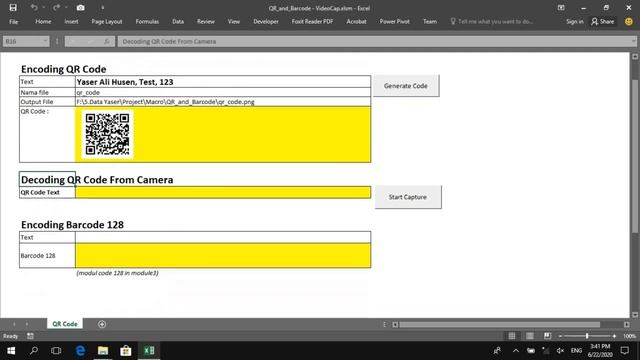Open the Foxit Reader PDF tab
The height and width of the screenshot is (360, 640).
coord(312,22)
